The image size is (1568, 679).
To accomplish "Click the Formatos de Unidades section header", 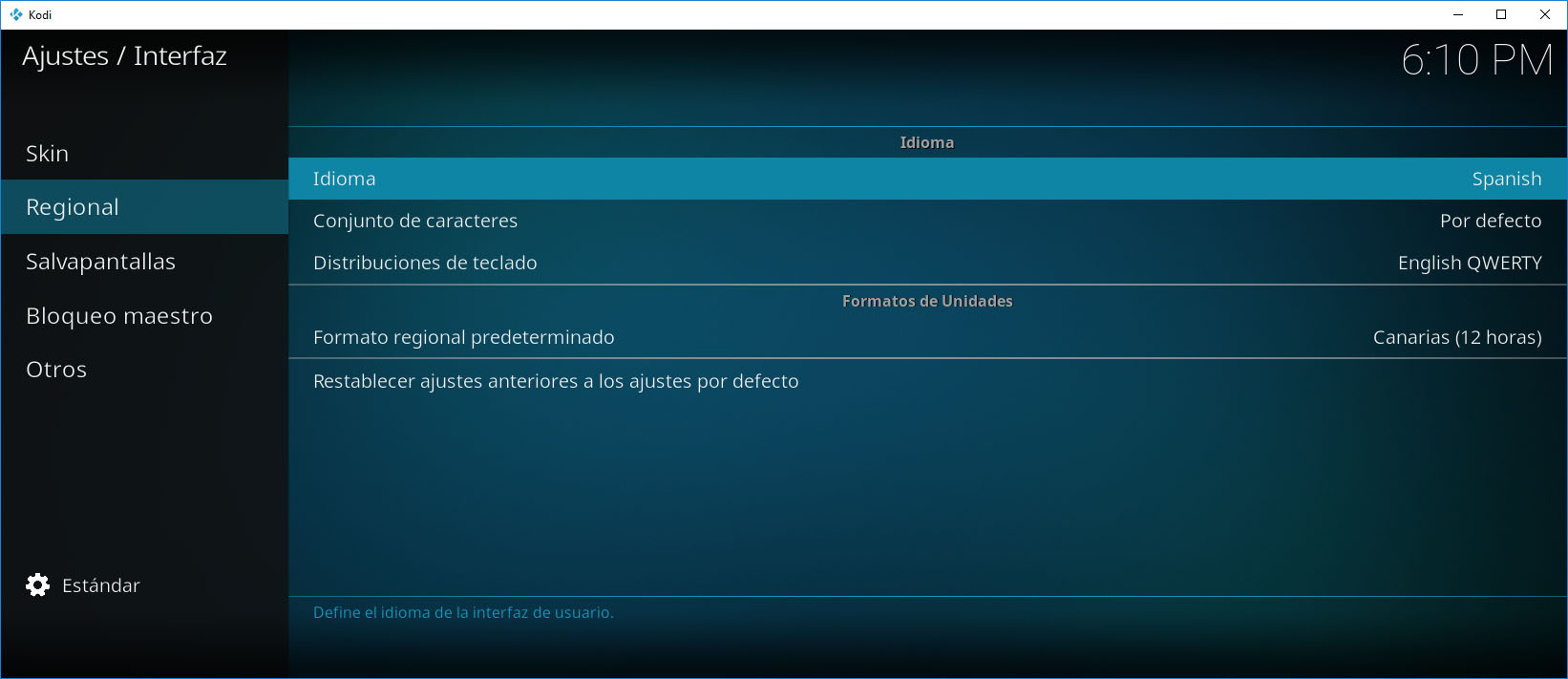I will tap(927, 301).
